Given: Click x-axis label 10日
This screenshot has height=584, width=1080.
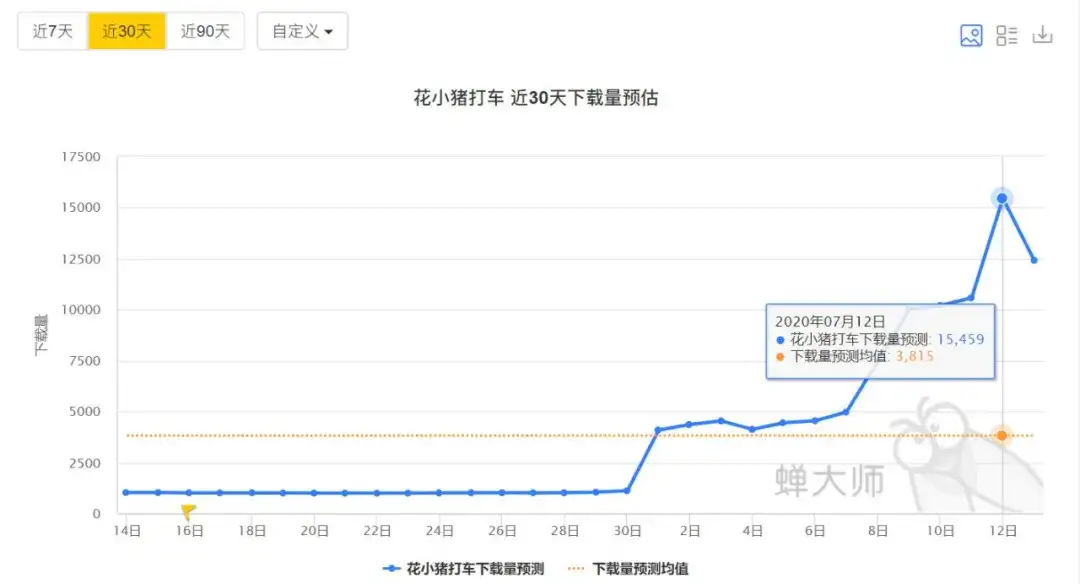Looking at the screenshot, I should click(940, 531).
